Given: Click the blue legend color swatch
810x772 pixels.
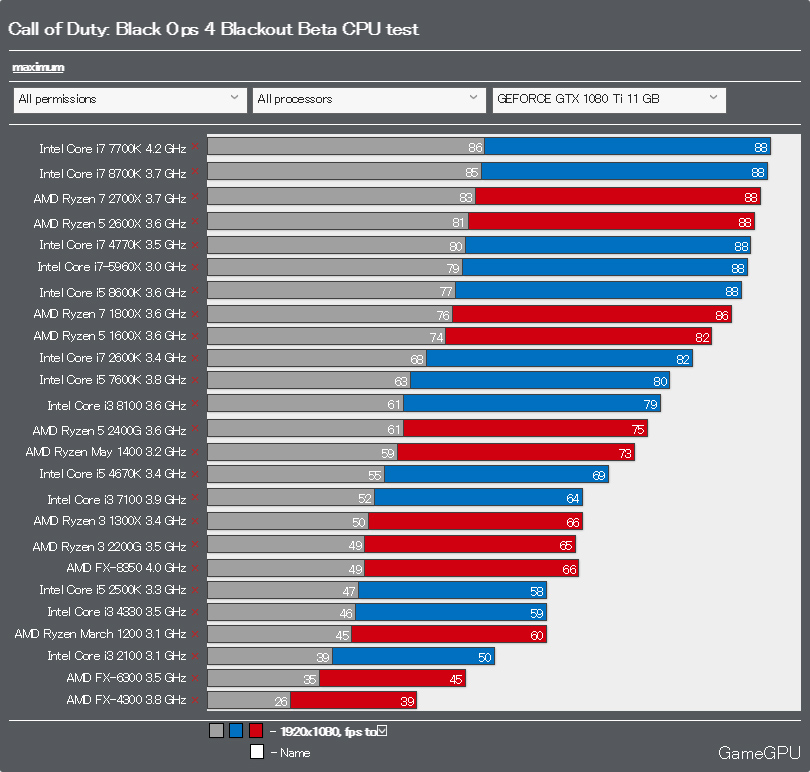Looking at the screenshot, I should coord(236,731).
